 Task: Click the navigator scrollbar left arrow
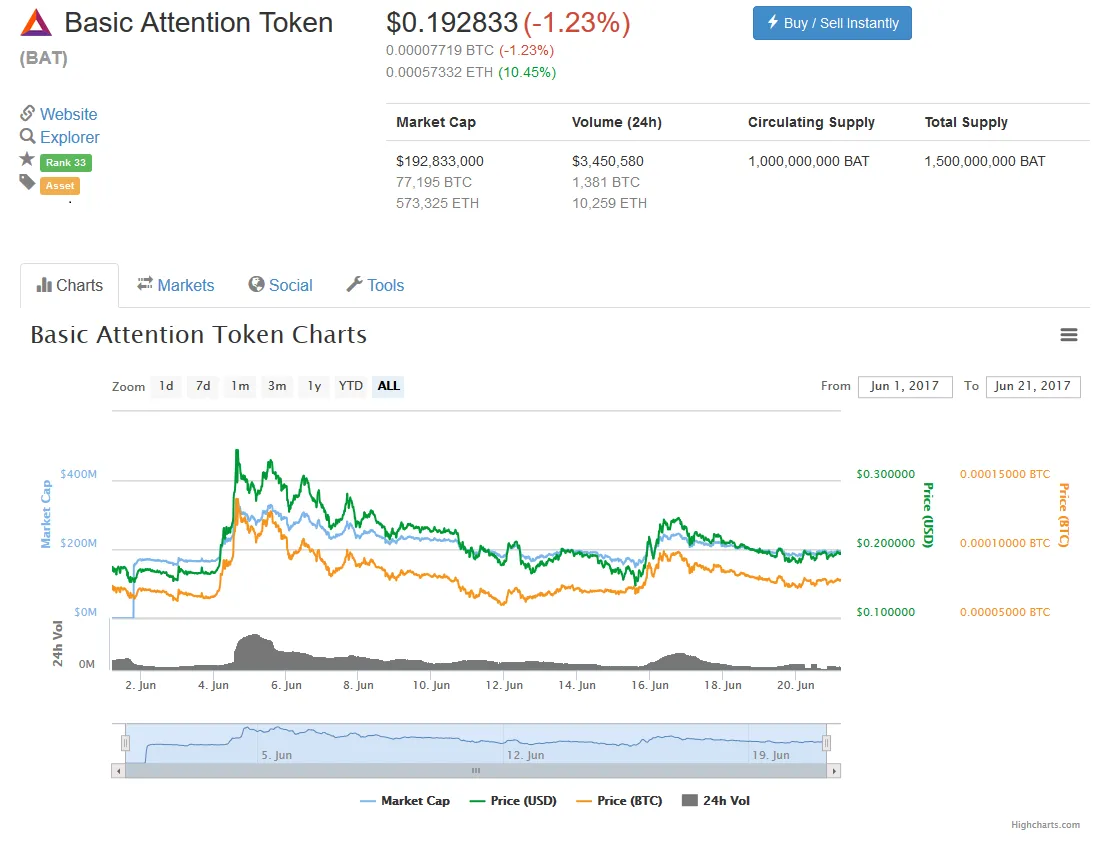[118, 771]
